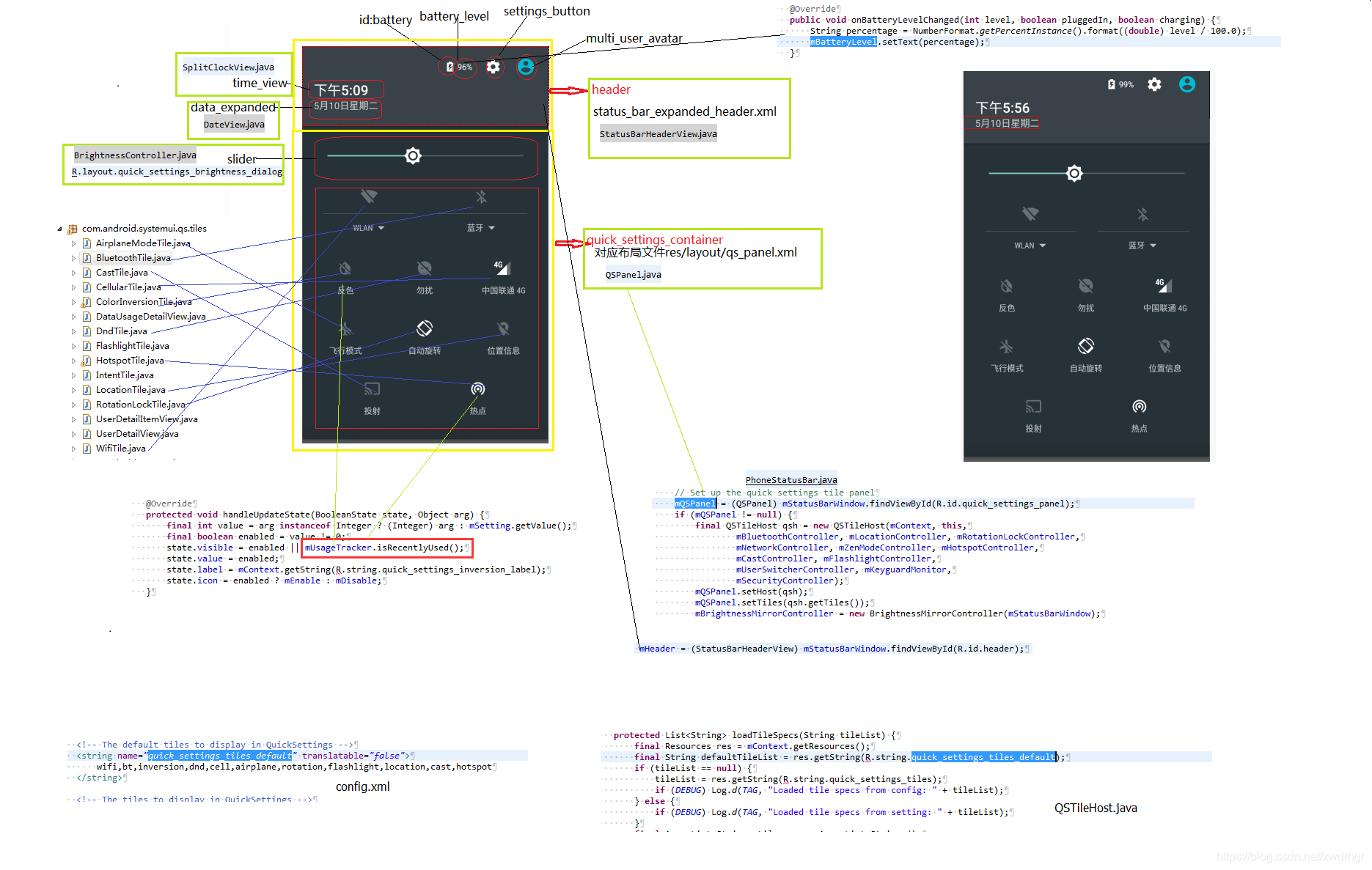
Task: Click the 勿扰 do-not-disturb tile
Action: (423, 277)
